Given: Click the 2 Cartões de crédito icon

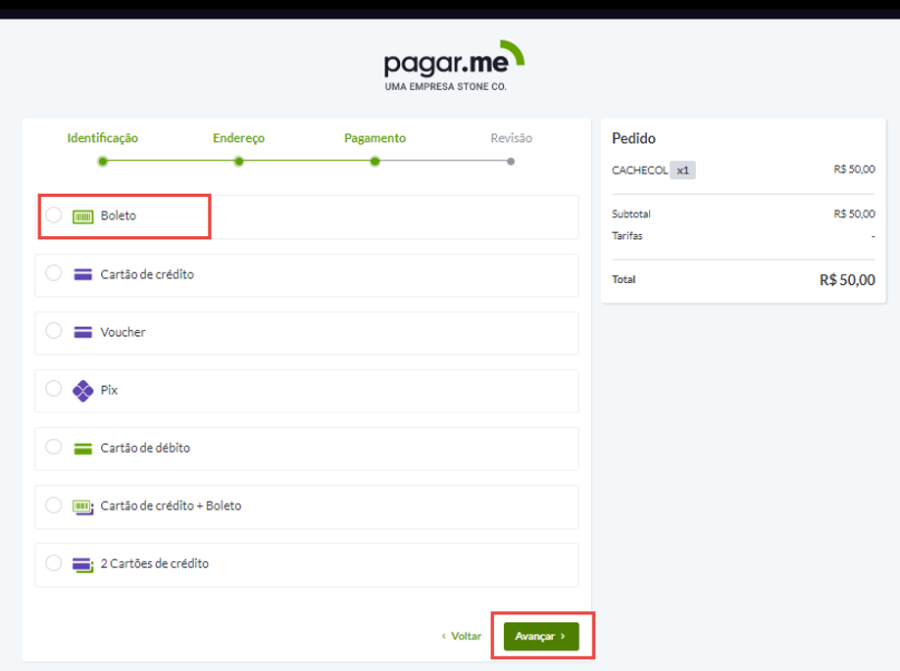Looking at the screenshot, I should (x=83, y=564).
